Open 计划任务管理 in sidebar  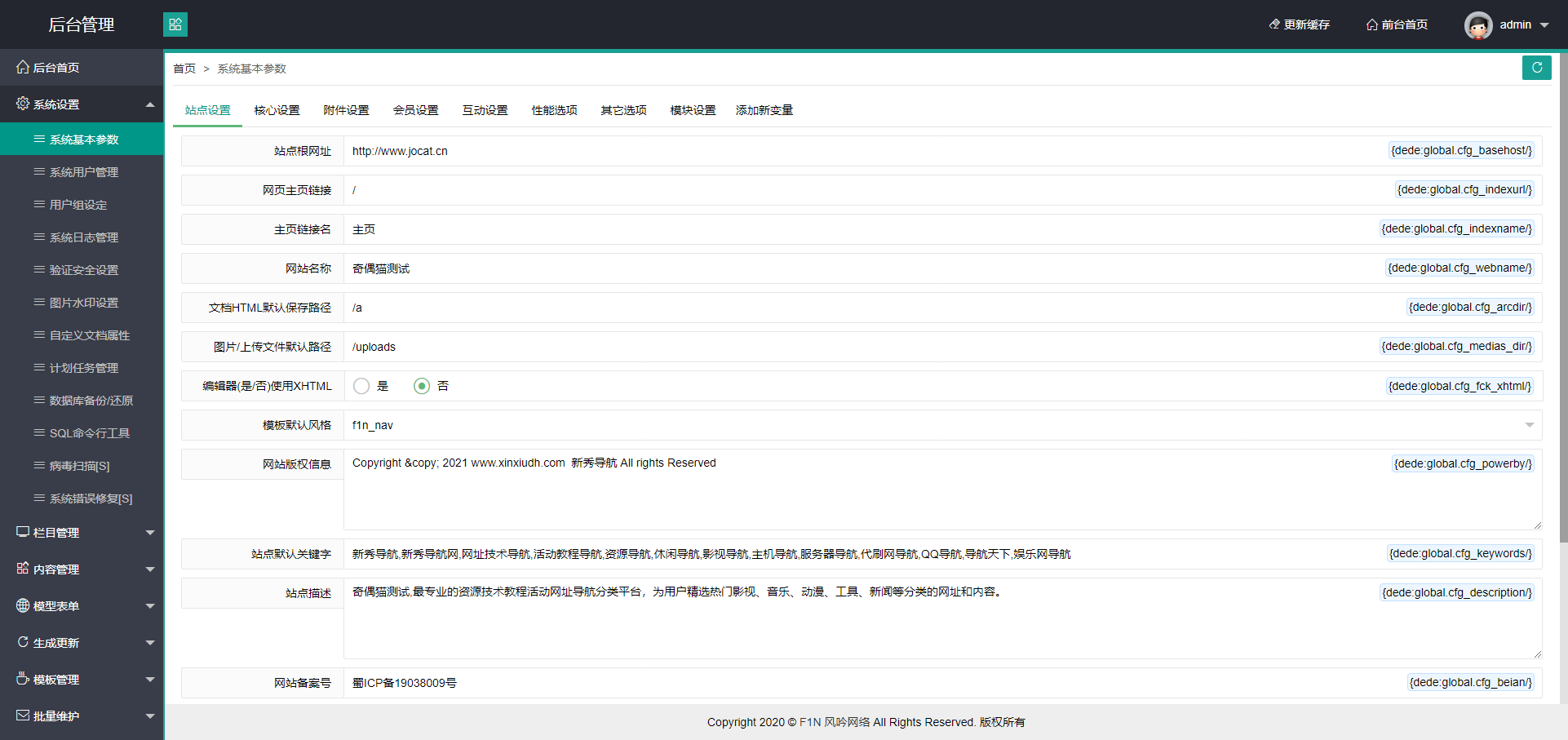(x=82, y=367)
